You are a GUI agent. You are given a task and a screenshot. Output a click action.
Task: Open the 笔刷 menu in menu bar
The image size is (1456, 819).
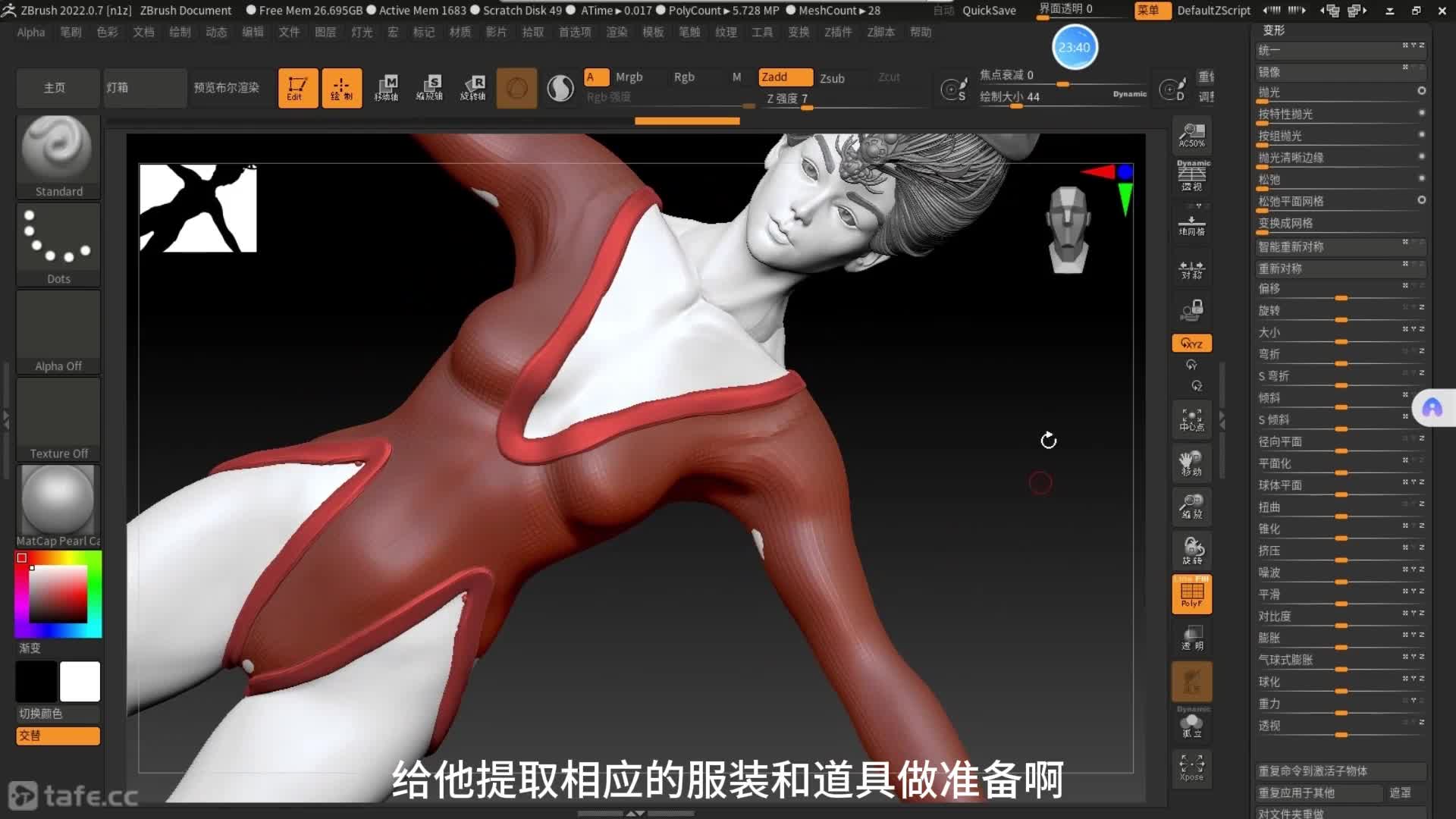(x=71, y=32)
